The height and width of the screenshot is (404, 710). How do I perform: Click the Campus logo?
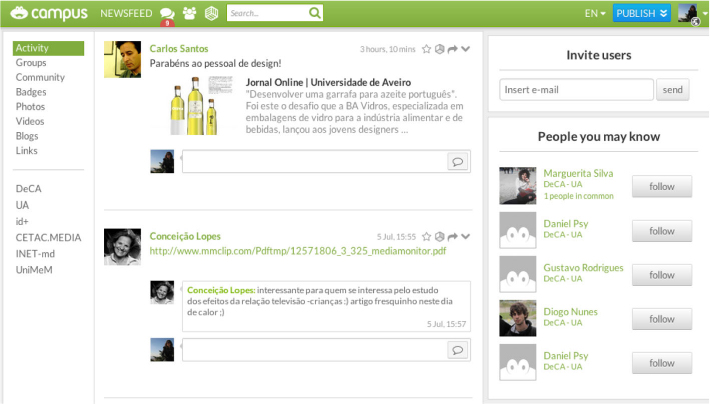click(46, 13)
